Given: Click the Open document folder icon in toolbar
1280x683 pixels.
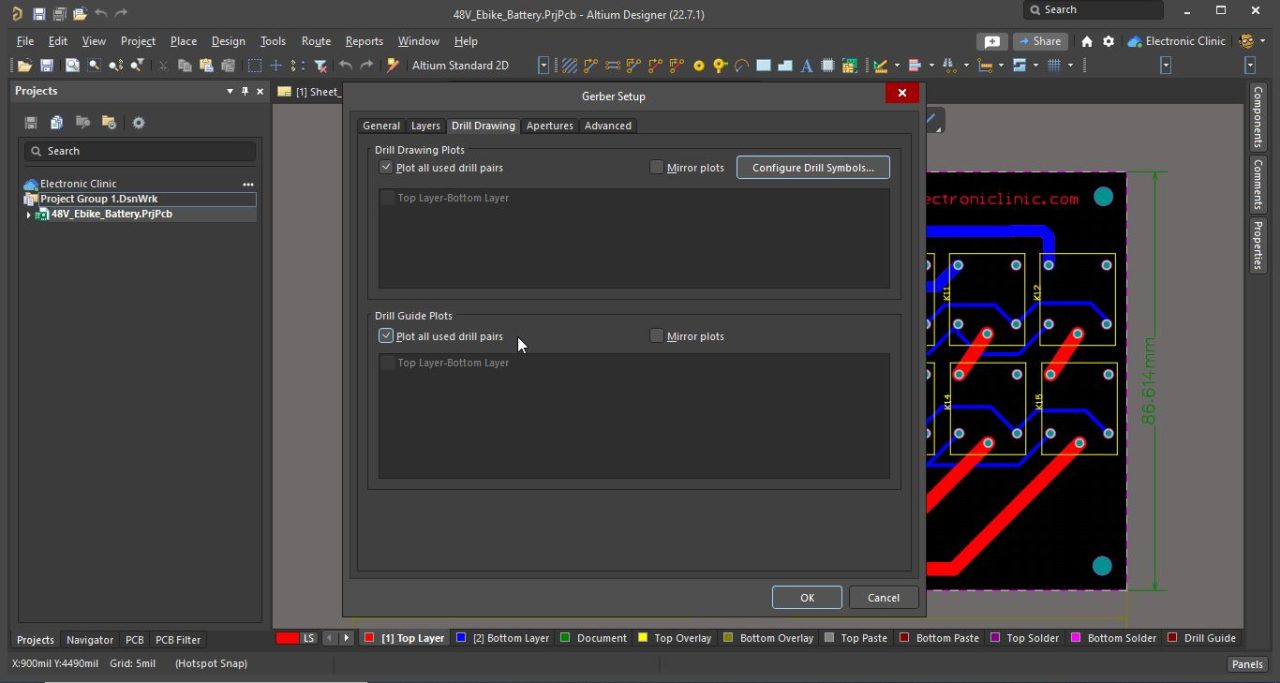Looking at the screenshot, I should [24, 65].
